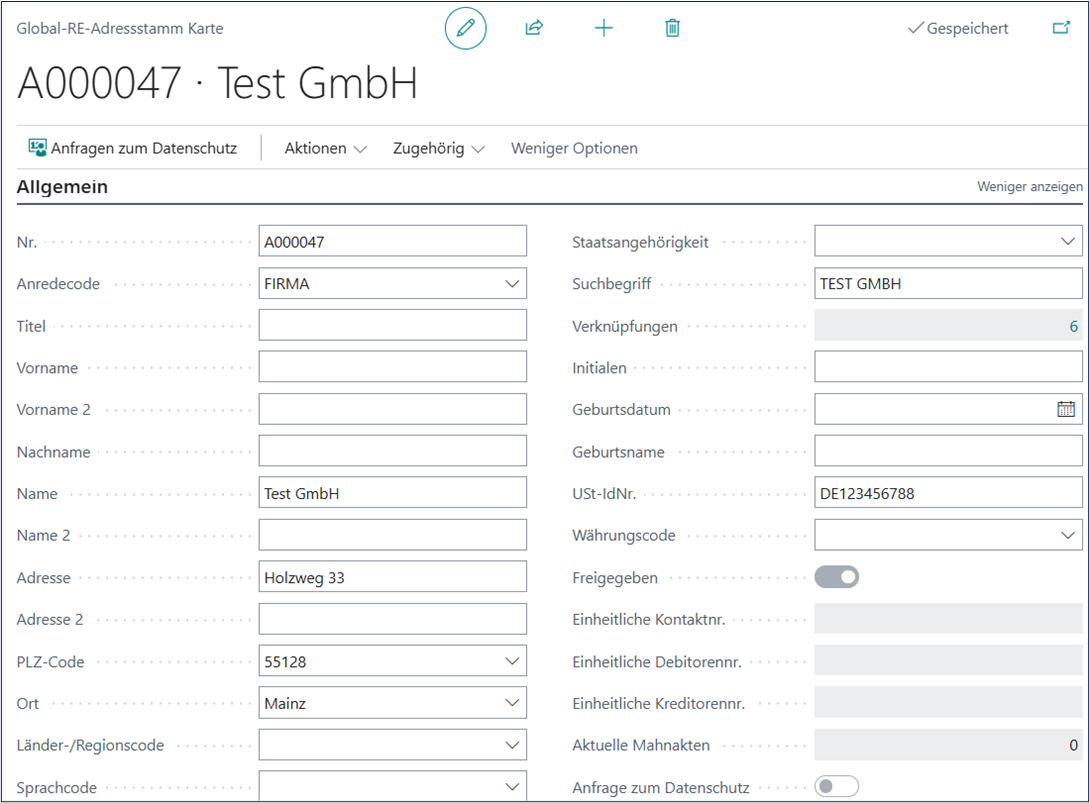Click the Weniger anzeigen link
The image size is (1090, 803).
[x=1029, y=187]
